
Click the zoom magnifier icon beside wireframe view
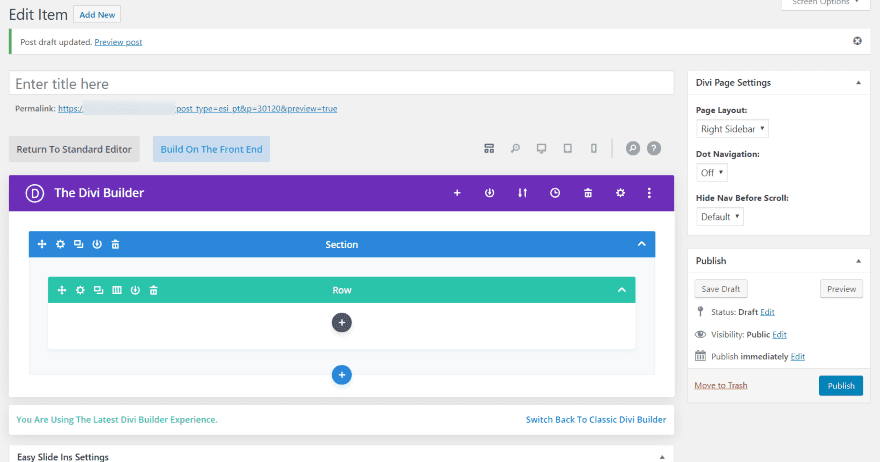coord(515,149)
